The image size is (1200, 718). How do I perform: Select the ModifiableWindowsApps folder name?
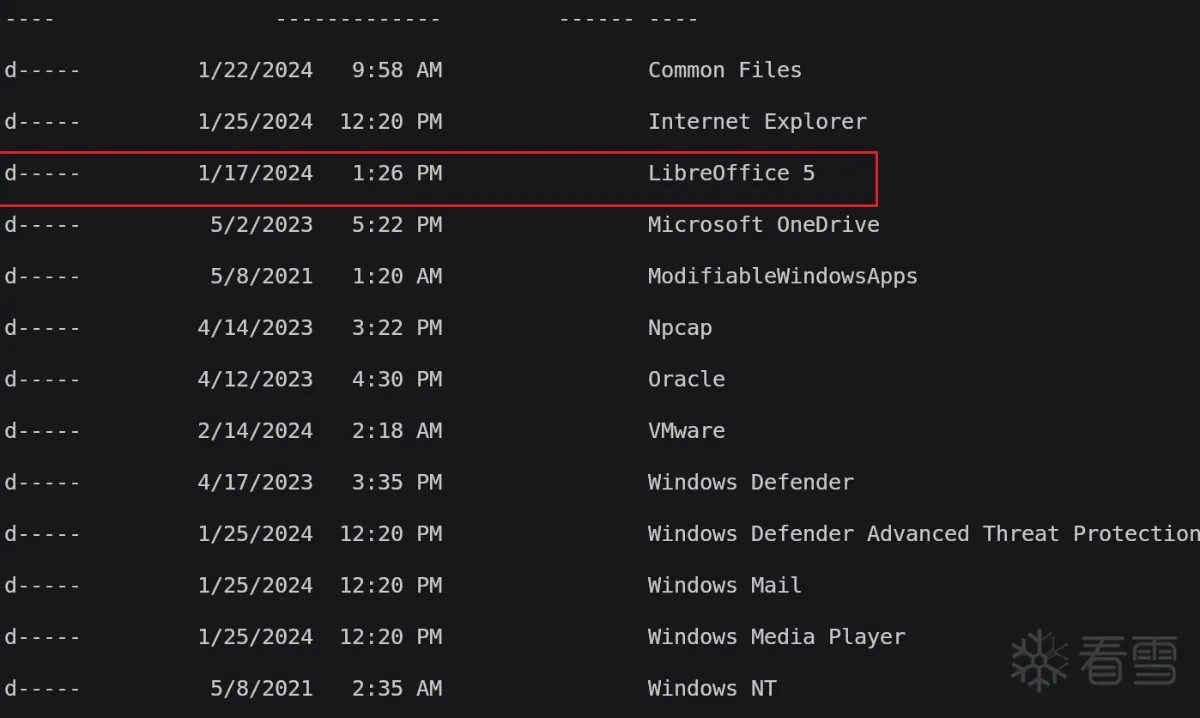click(782, 276)
